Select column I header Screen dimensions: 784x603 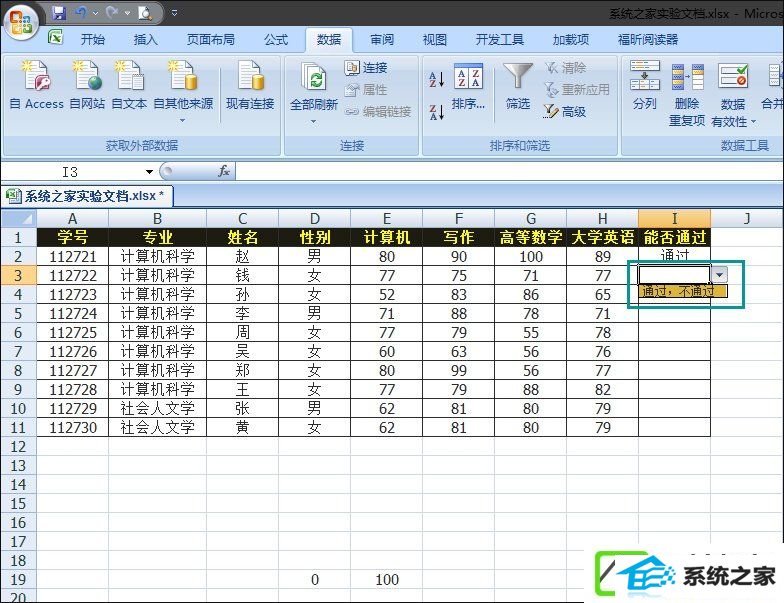[674, 218]
